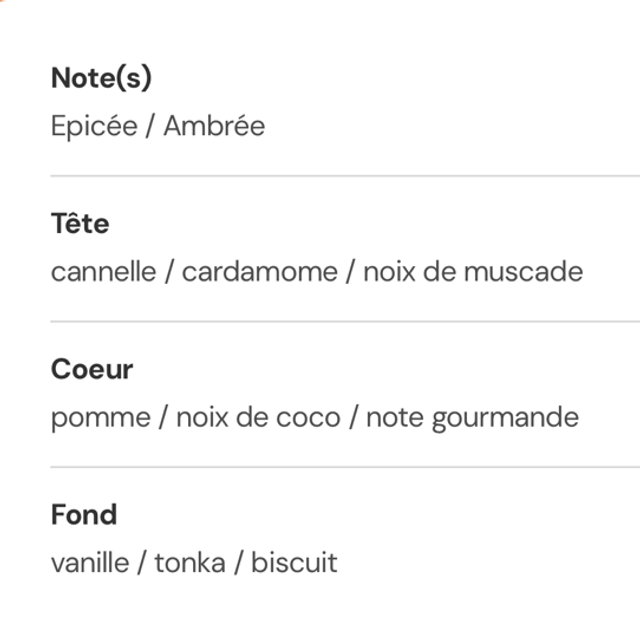The height and width of the screenshot is (640, 640).
Task: Click the note gourmande text
Action: point(471,417)
